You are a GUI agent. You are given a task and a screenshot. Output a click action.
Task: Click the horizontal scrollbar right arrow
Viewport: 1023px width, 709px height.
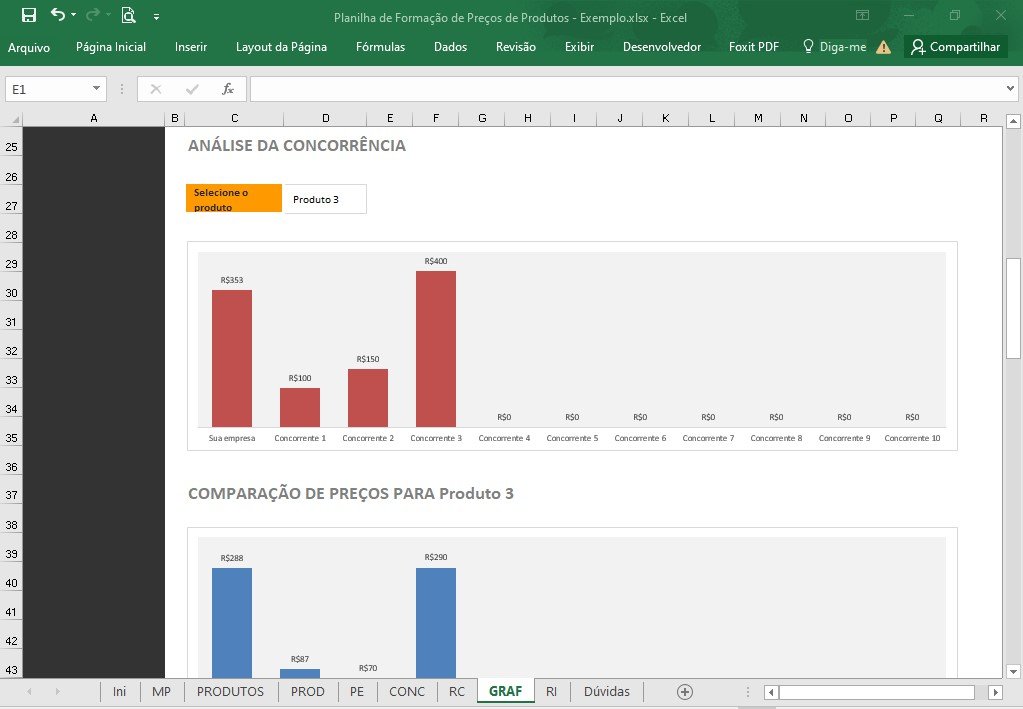(996, 692)
